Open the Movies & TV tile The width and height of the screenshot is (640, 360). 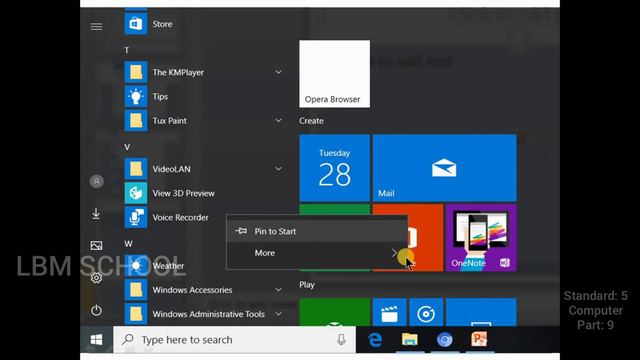tap(389, 312)
